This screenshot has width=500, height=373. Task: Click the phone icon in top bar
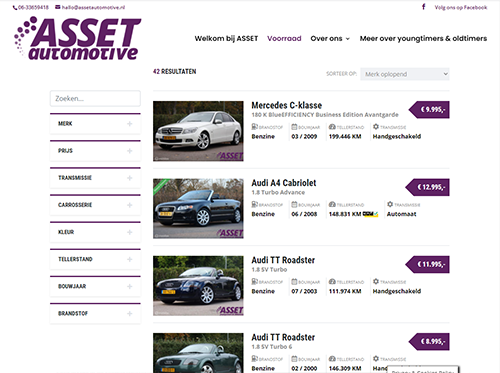click(15, 7)
